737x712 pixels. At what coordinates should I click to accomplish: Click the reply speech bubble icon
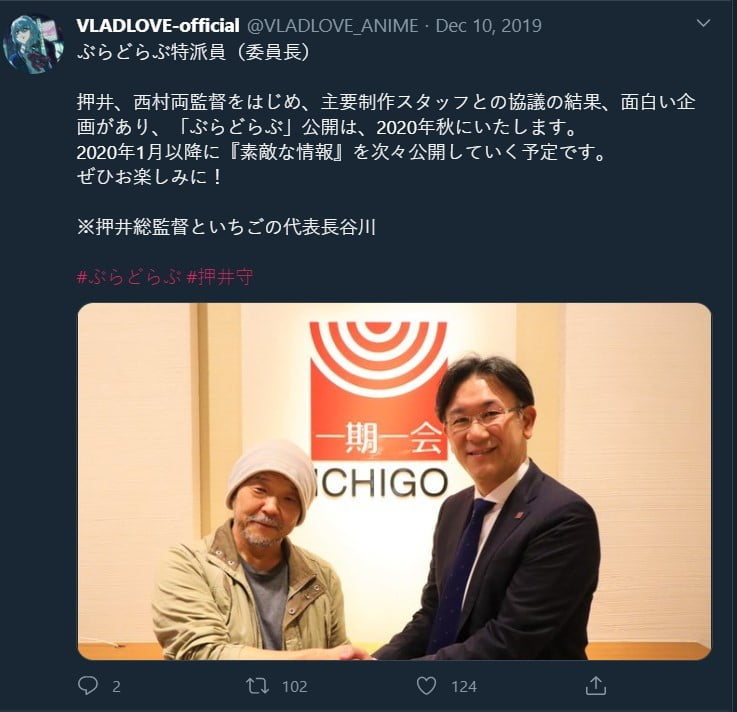tap(88, 686)
